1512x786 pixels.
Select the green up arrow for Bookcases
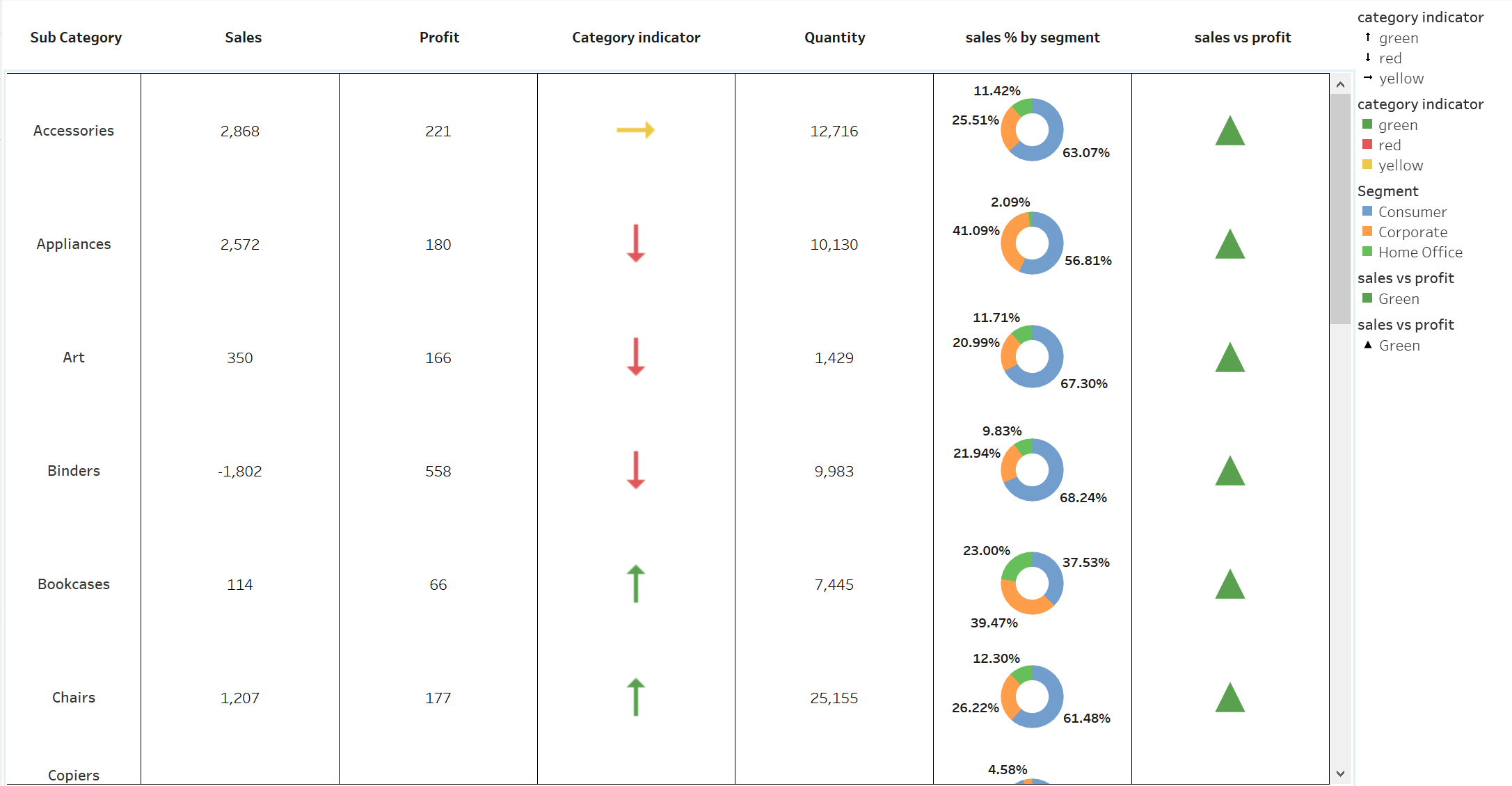pos(635,584)
